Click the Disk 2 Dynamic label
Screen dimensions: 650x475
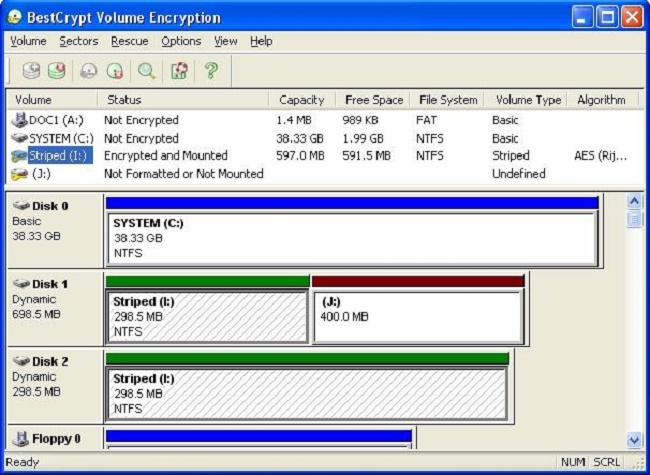tap(34, 377)
